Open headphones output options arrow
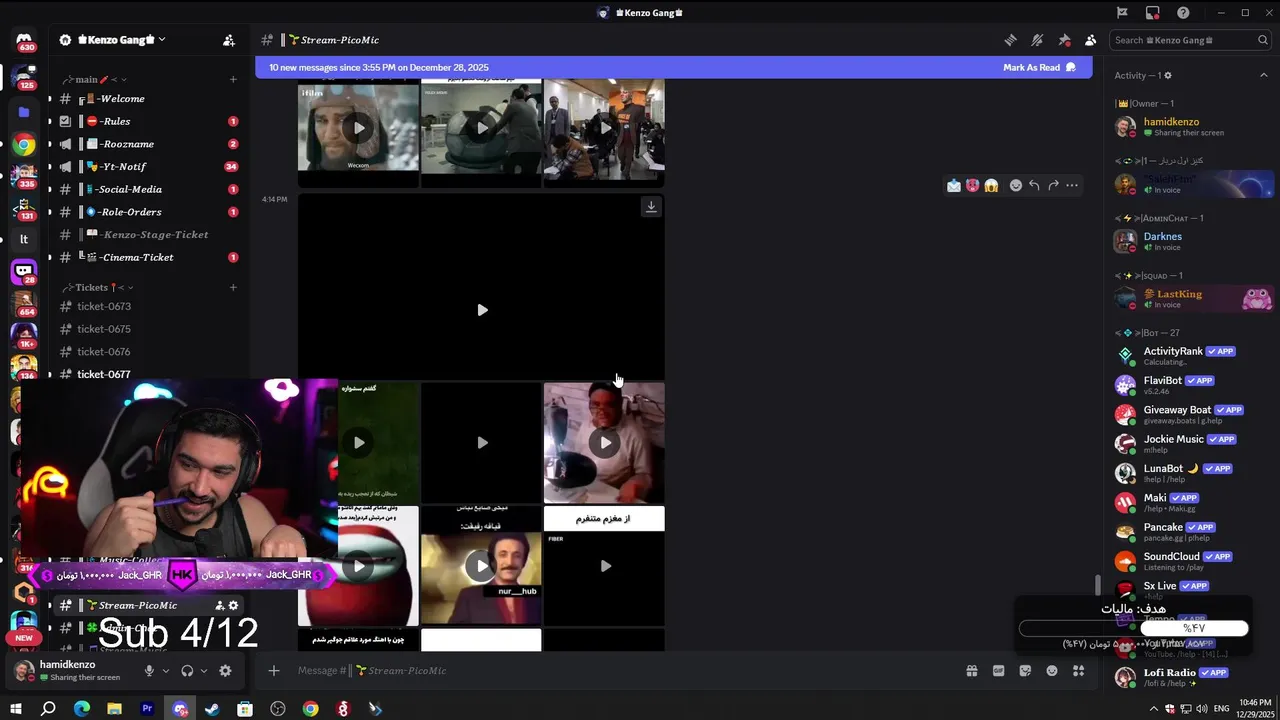 tap(204, 671)
